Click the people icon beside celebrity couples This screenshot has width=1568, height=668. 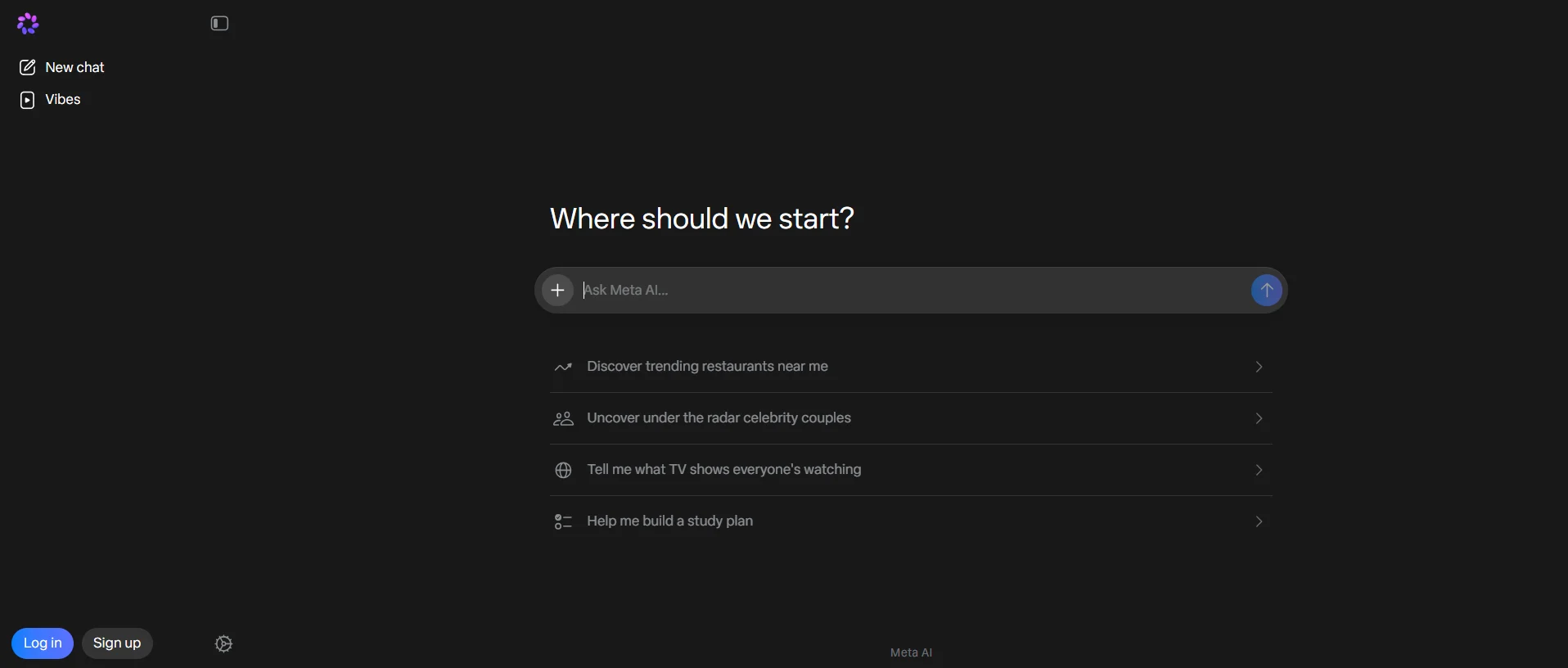tap(563, 419)
